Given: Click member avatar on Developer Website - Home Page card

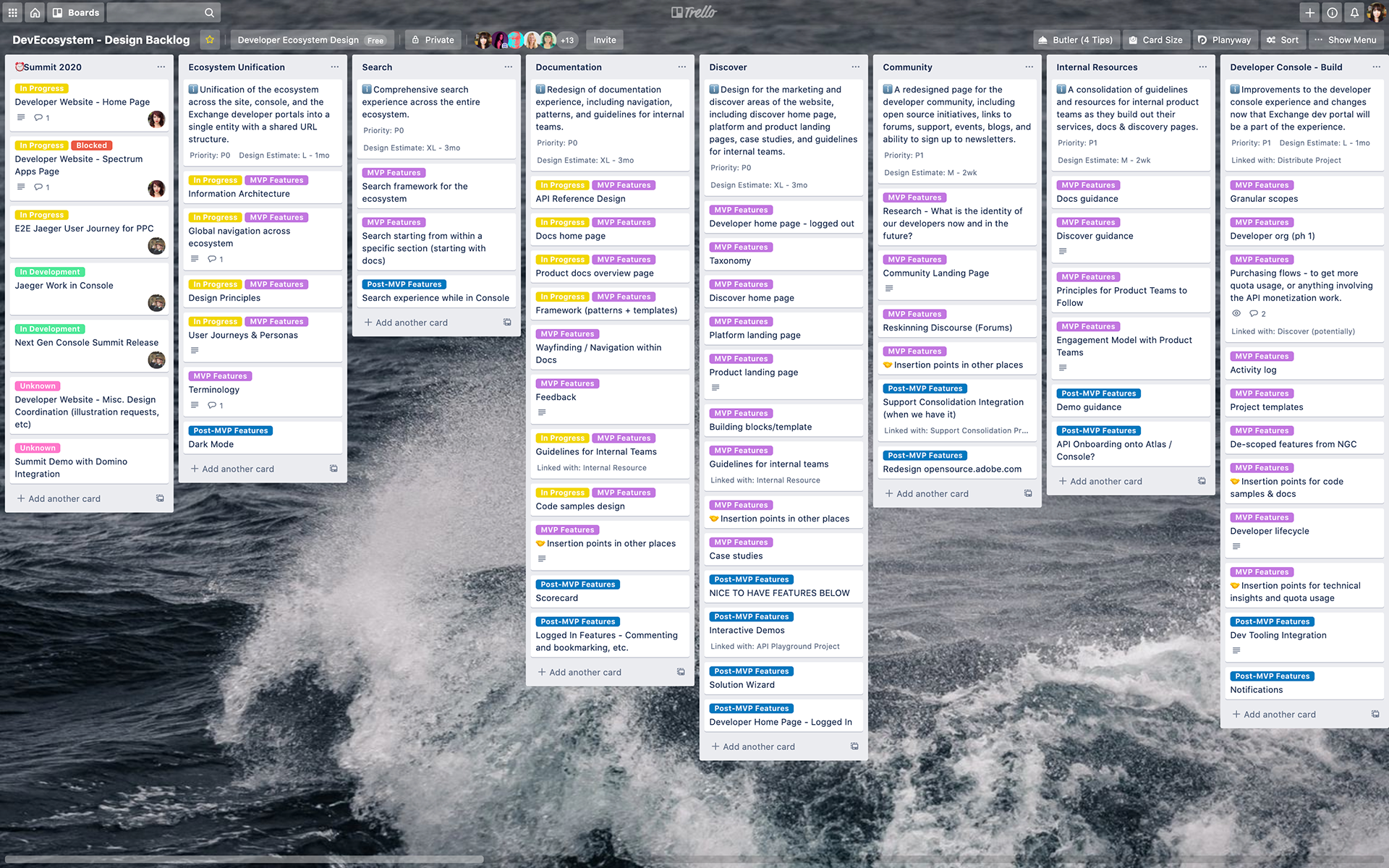Looking at the screenshot, I should click(156, 119).
